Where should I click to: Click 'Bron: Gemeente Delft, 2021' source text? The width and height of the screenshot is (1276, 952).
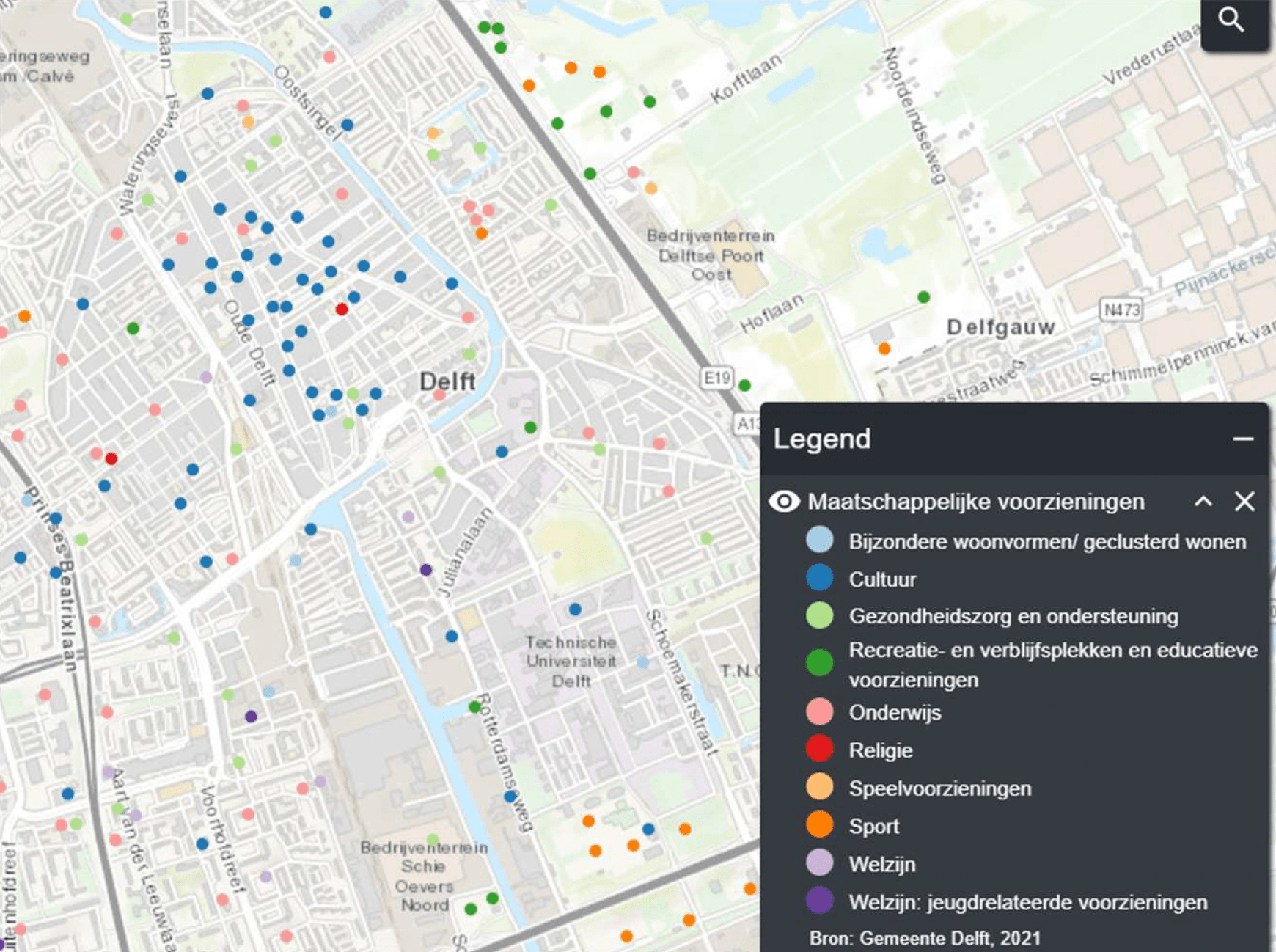925,938
